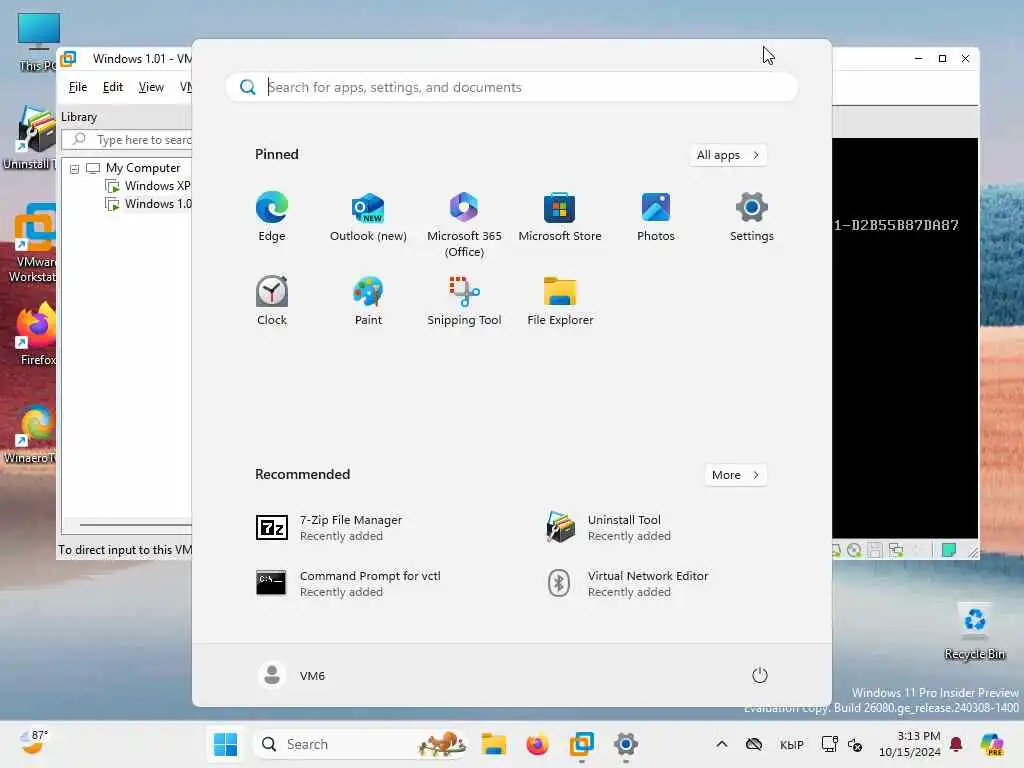This screenshot has width=1024, height=768.
Task: Open Edge from pinned apps
Action: (x=272, y=217)
